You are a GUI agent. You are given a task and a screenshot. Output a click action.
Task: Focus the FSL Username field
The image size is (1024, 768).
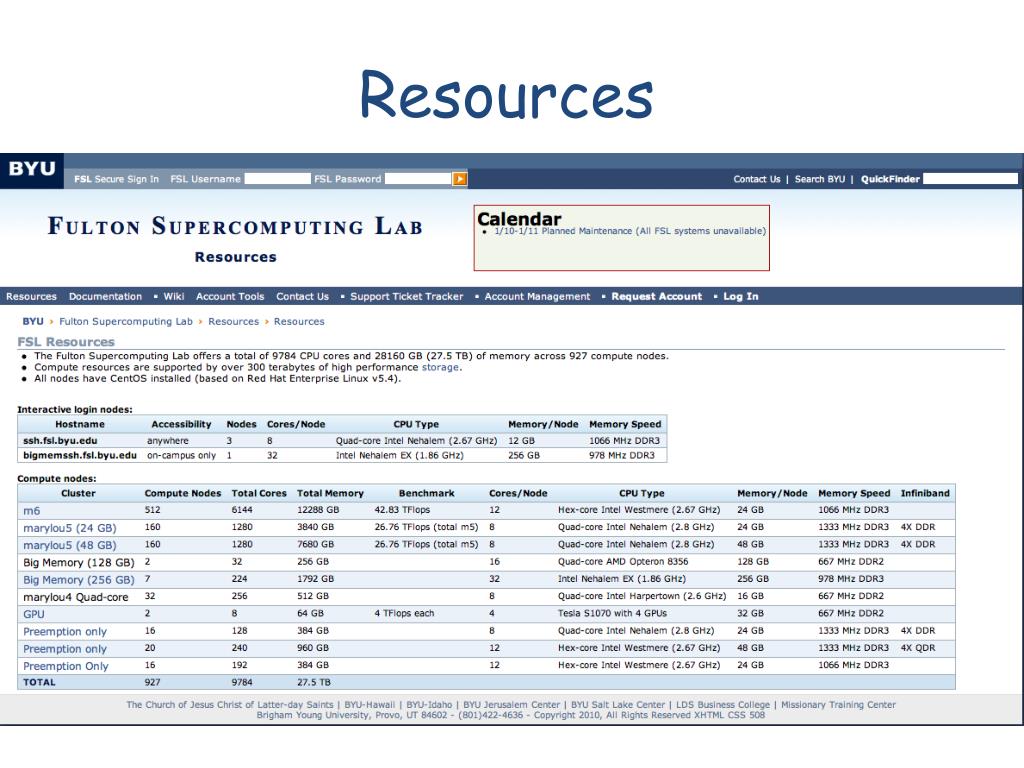point(278,179)
